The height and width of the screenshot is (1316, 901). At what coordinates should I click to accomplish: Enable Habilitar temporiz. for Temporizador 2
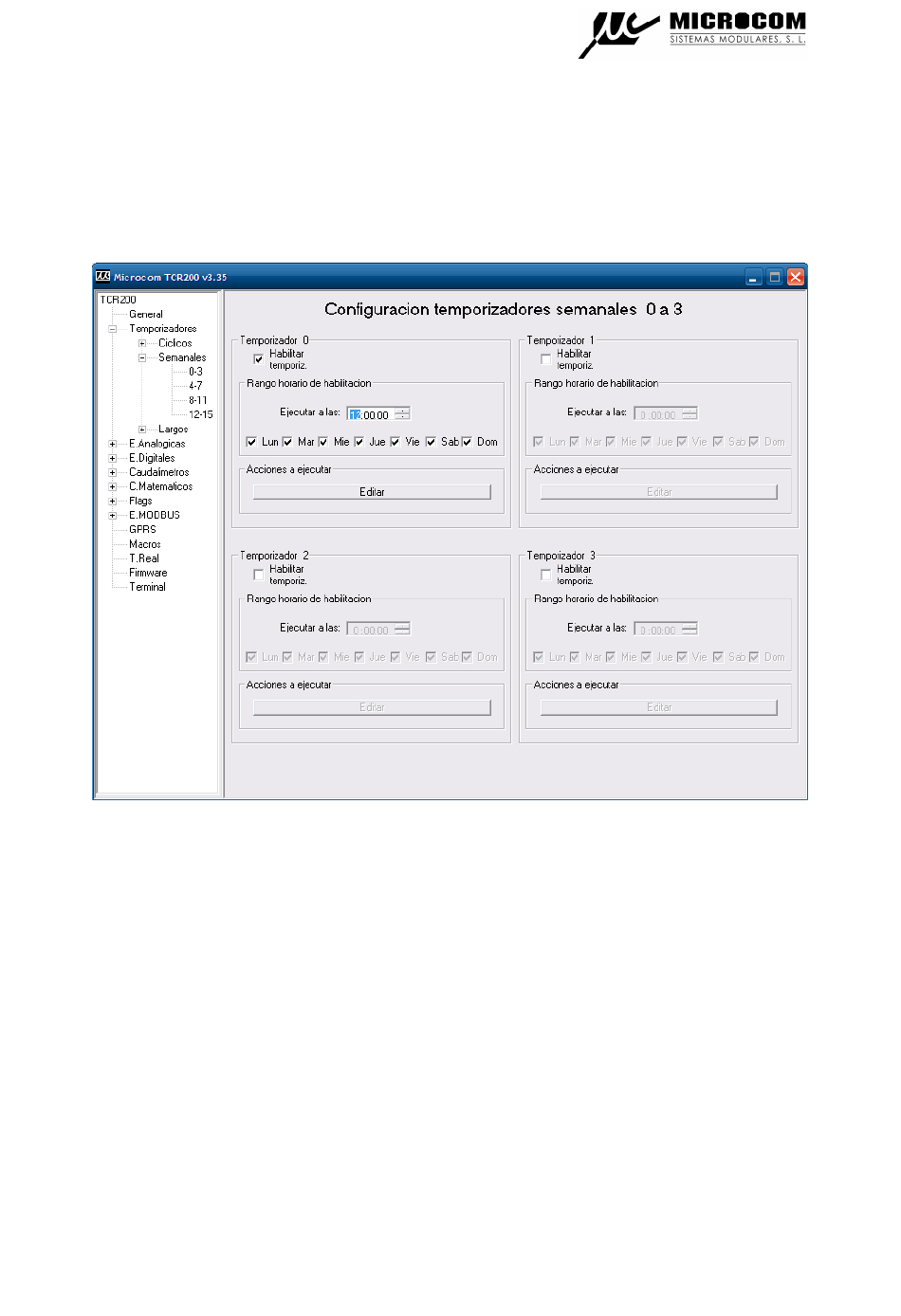pos(258,575)
